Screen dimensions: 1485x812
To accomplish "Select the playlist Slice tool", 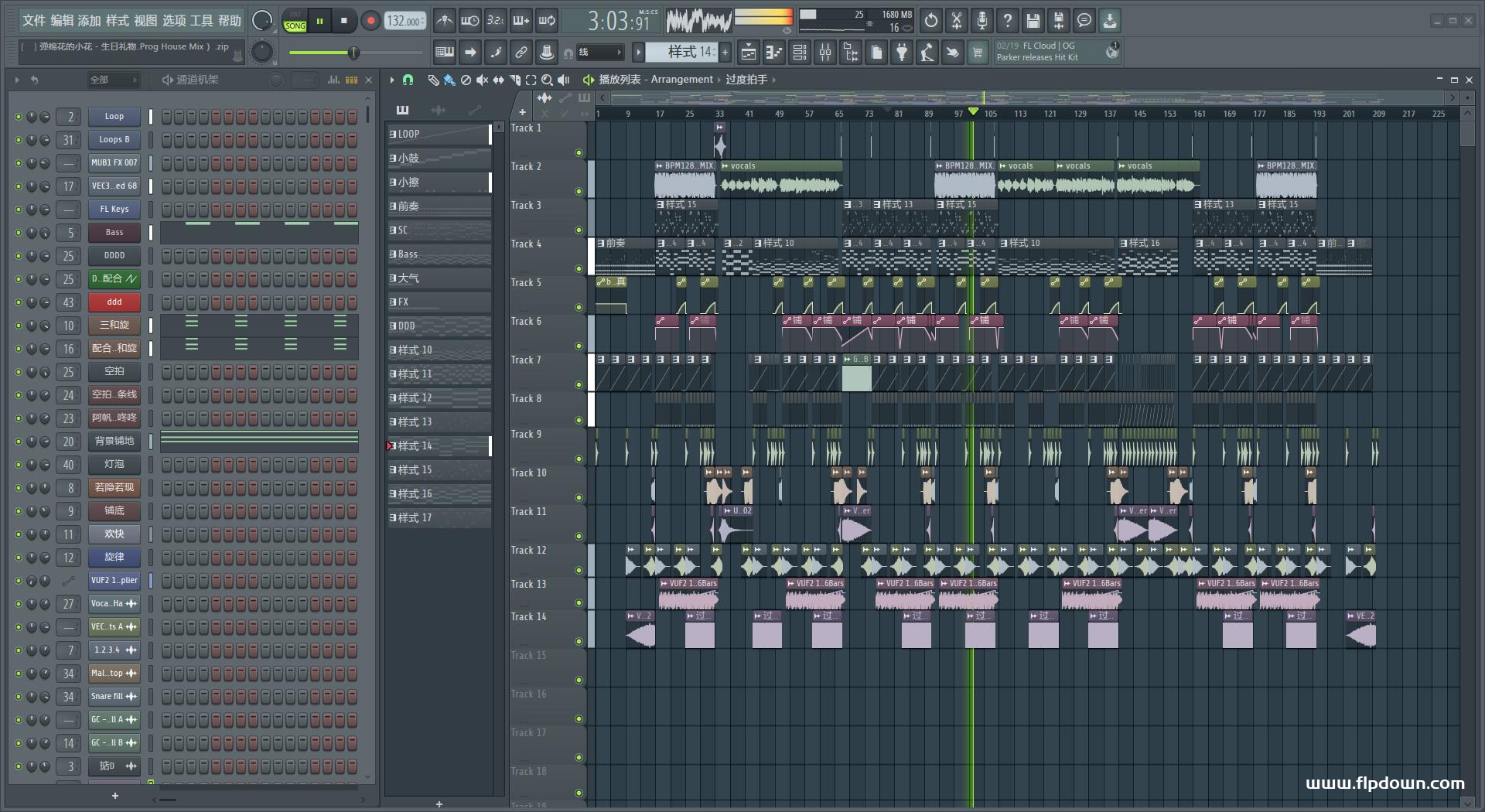I will click(x=514, y=80).
